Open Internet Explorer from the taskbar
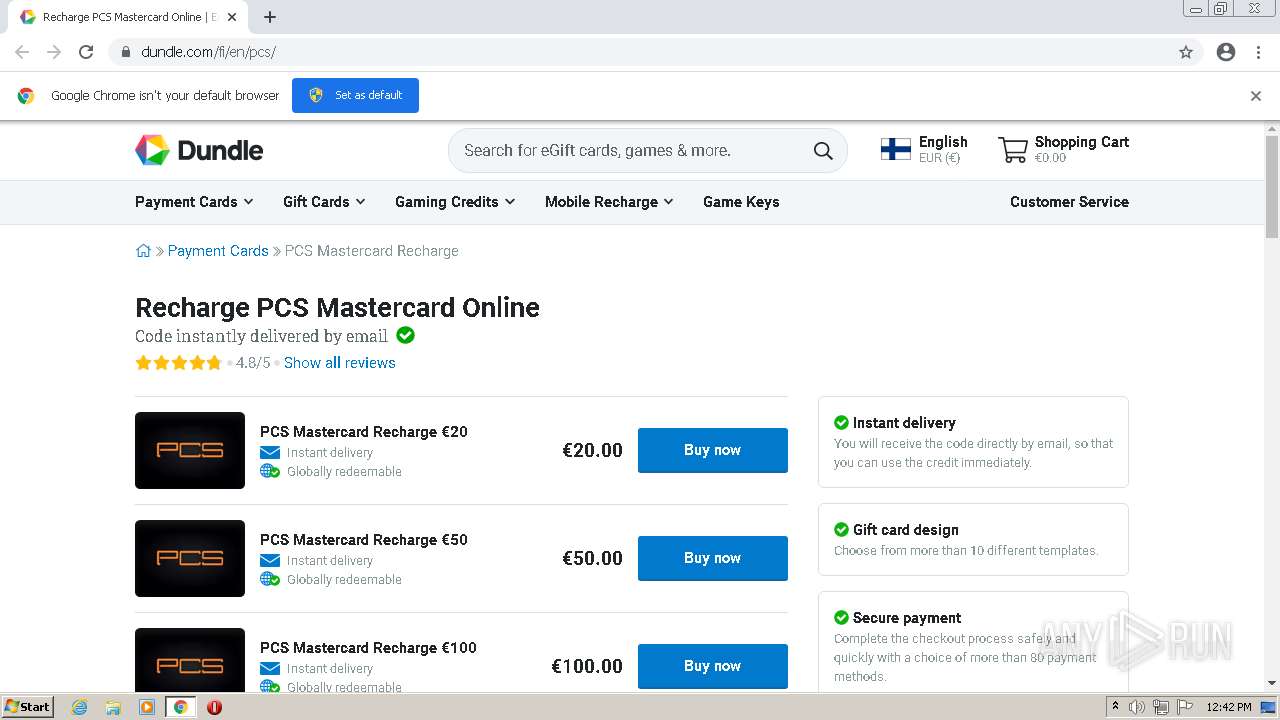 80,707
